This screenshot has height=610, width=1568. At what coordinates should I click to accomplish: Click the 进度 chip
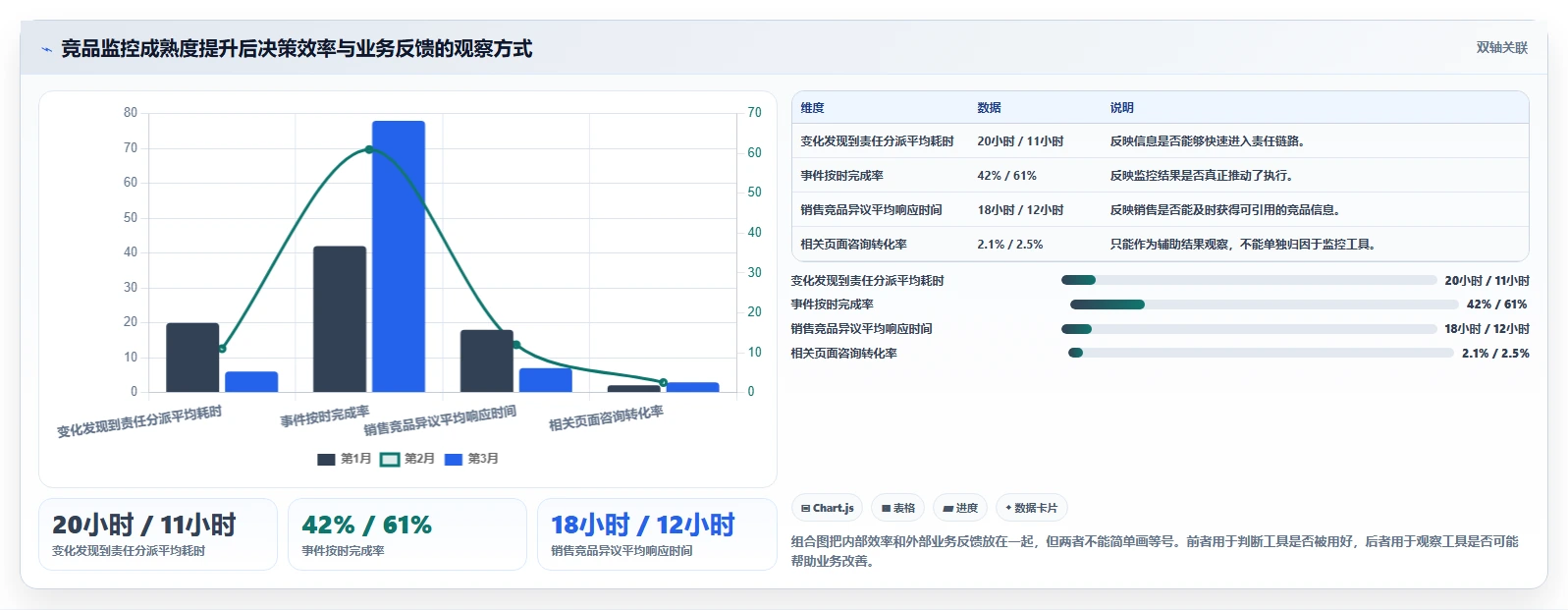[959, 508]
